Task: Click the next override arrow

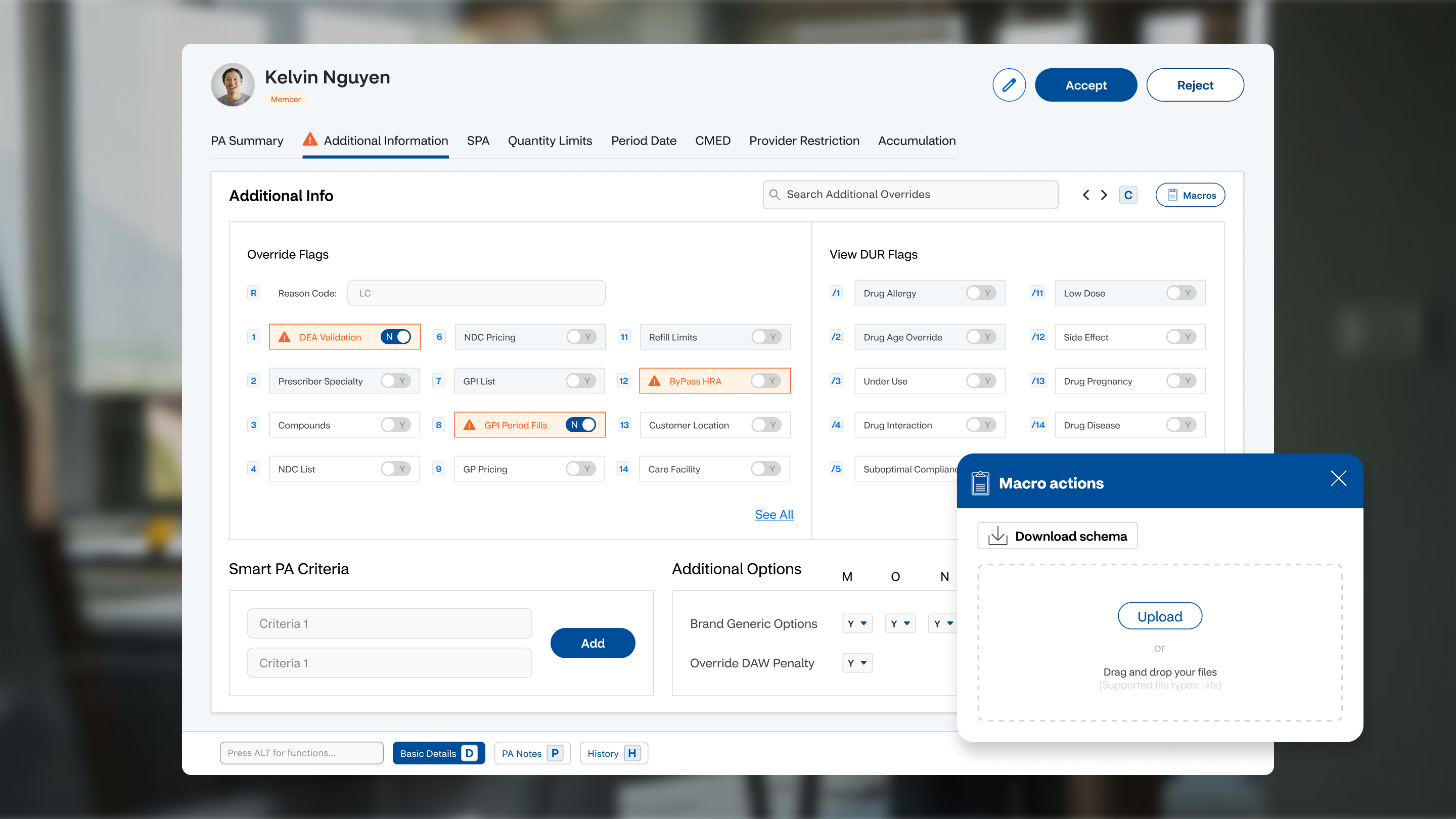Action: [1104, 195]
